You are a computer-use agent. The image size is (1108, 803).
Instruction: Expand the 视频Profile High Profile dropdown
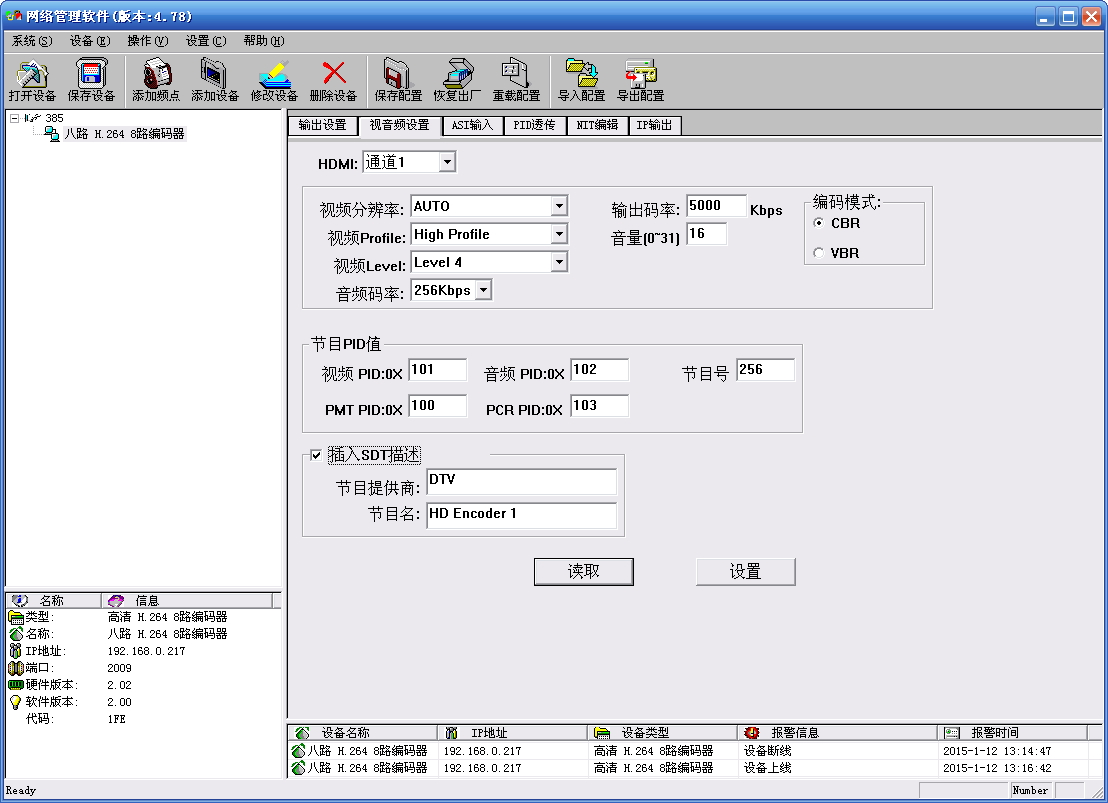[x=559, y=234]
